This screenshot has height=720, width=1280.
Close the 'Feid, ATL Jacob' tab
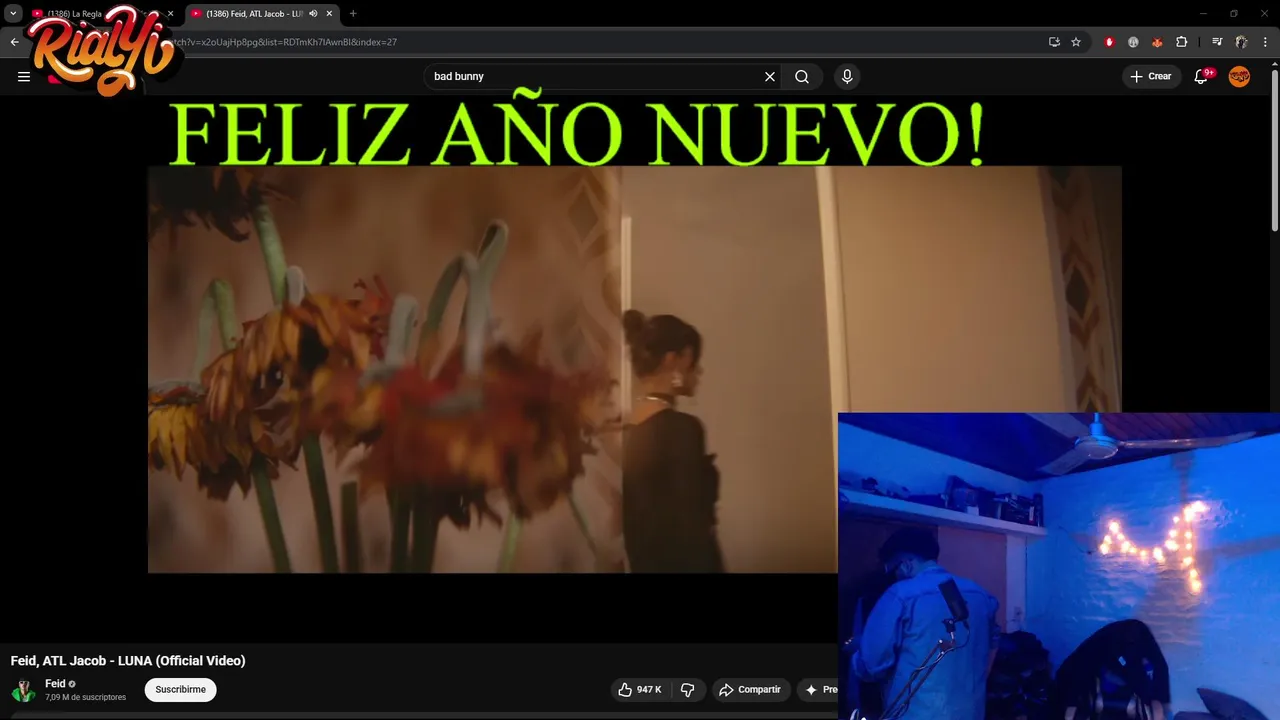pyautogui.click(x=329, y=14)
